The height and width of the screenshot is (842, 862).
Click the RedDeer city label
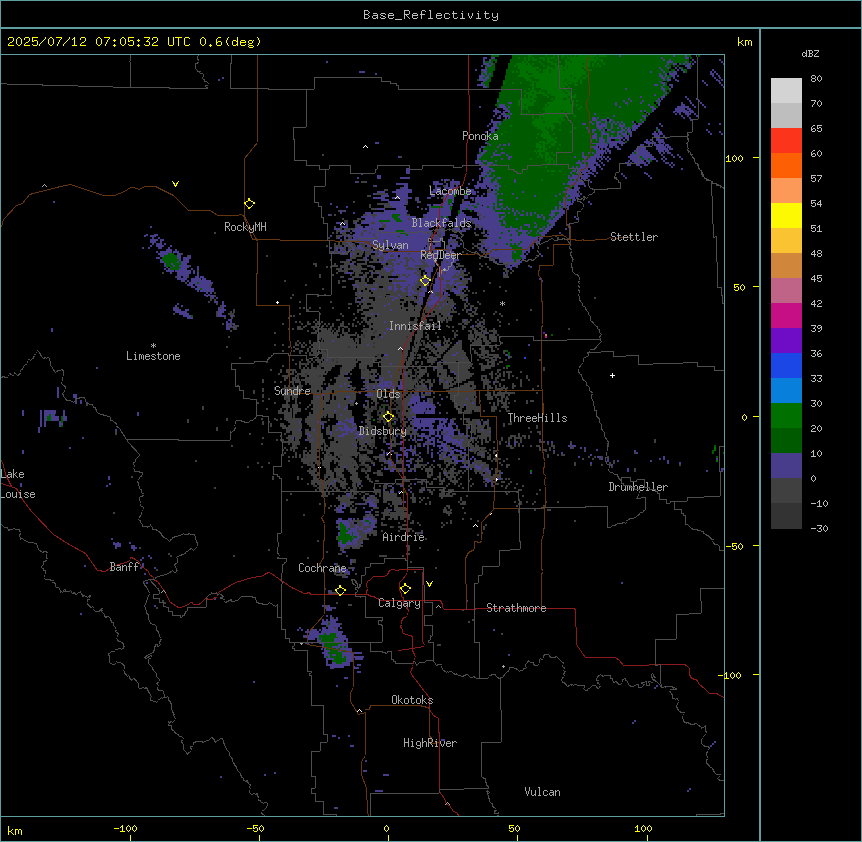pos(440,255)
